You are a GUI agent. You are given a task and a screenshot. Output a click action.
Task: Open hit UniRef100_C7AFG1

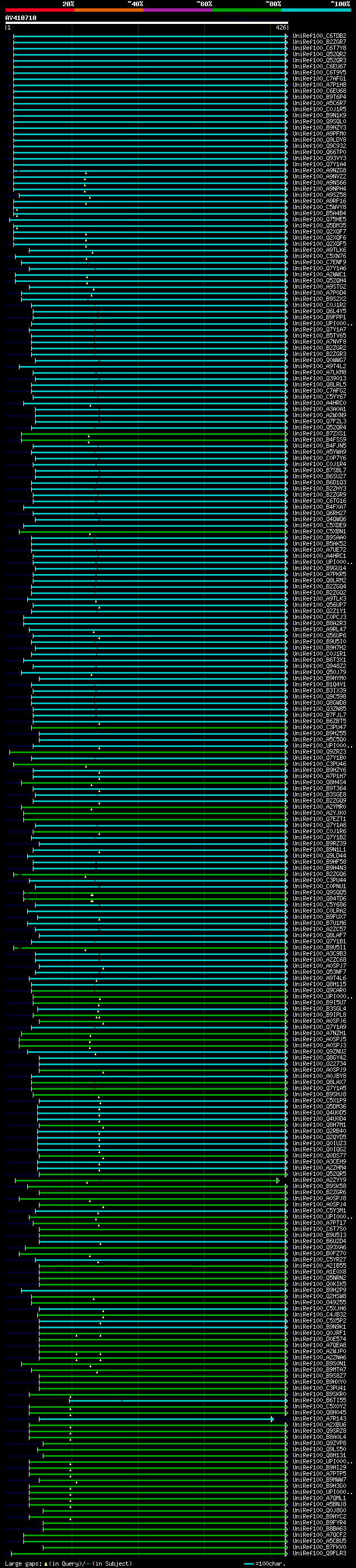coord(319,78)
